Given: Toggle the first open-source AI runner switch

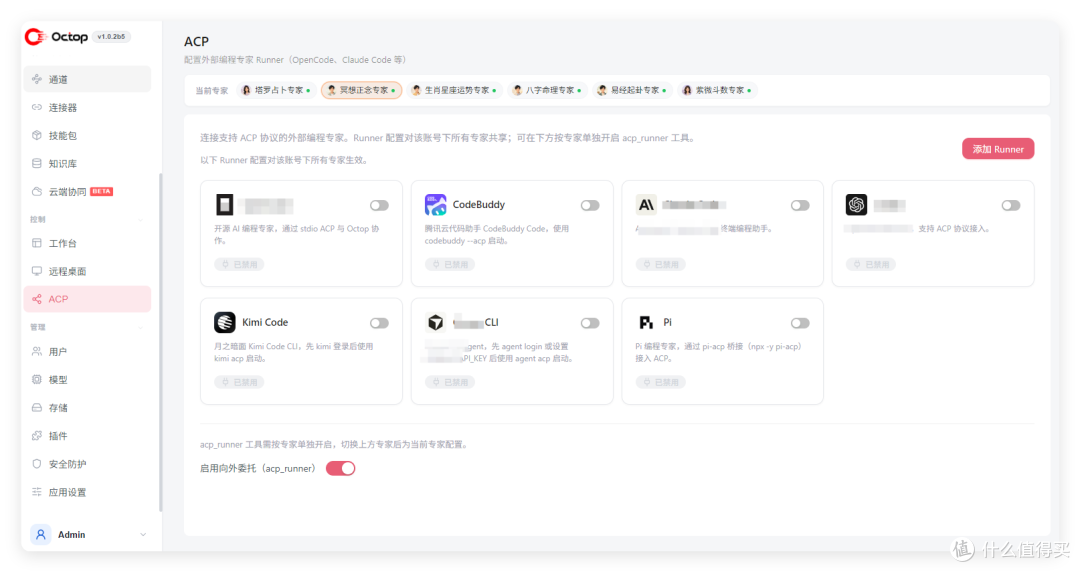Looking at the screenshot, I should 379,205.
